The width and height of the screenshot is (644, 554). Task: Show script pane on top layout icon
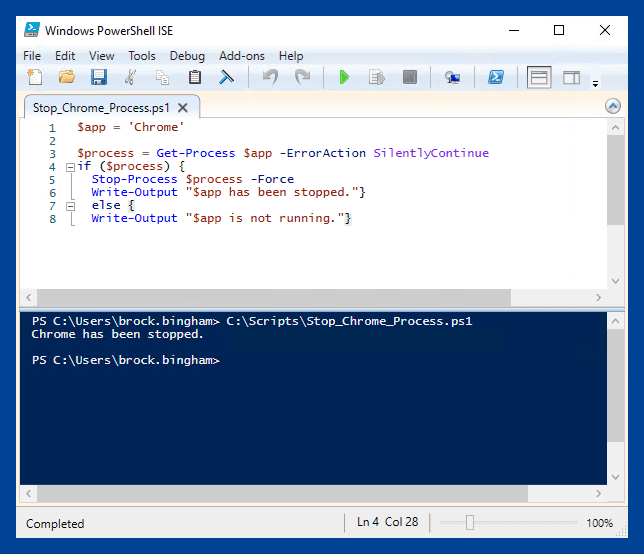click(x=539, y=77)
